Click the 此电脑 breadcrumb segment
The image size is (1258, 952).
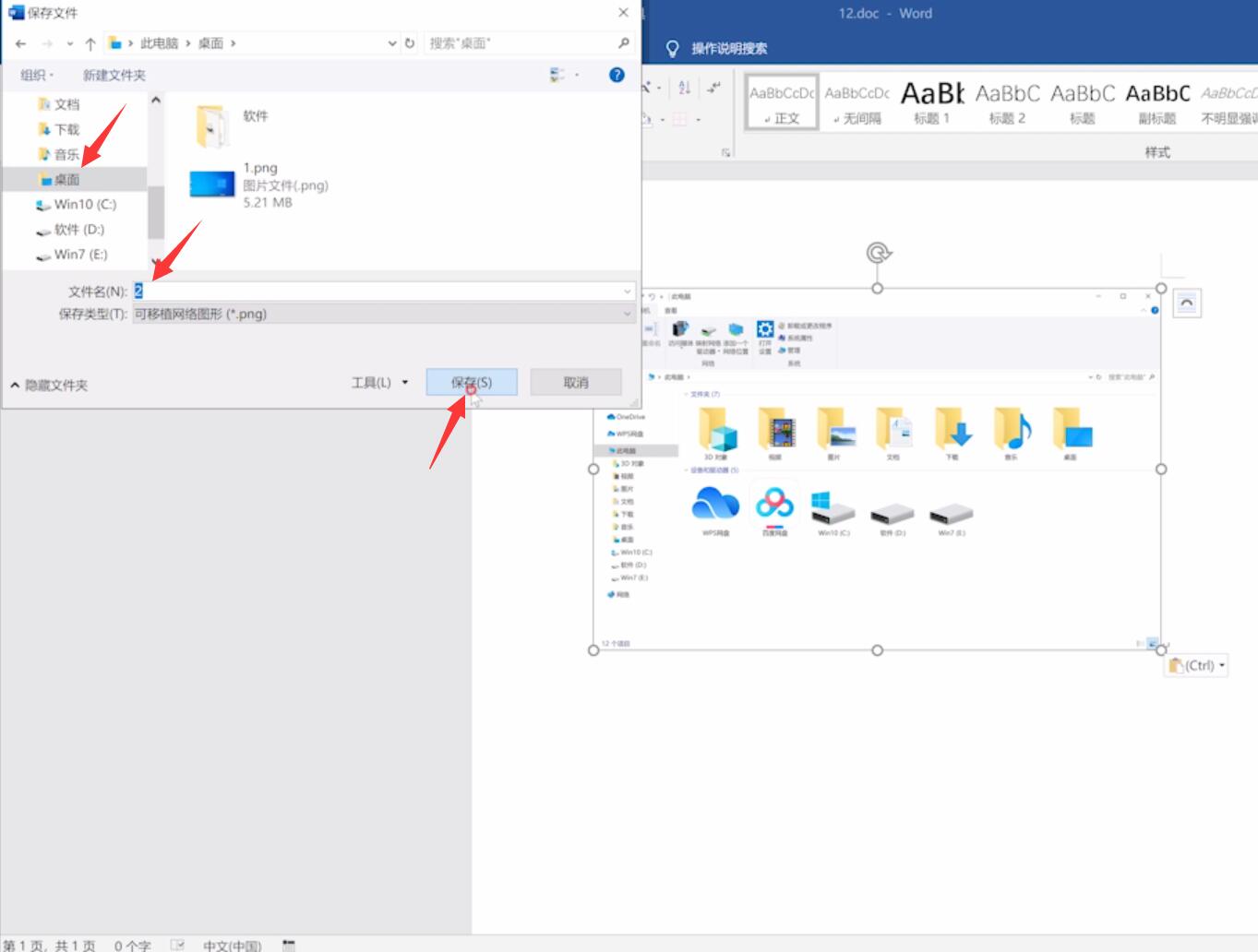tap(159, 43)
